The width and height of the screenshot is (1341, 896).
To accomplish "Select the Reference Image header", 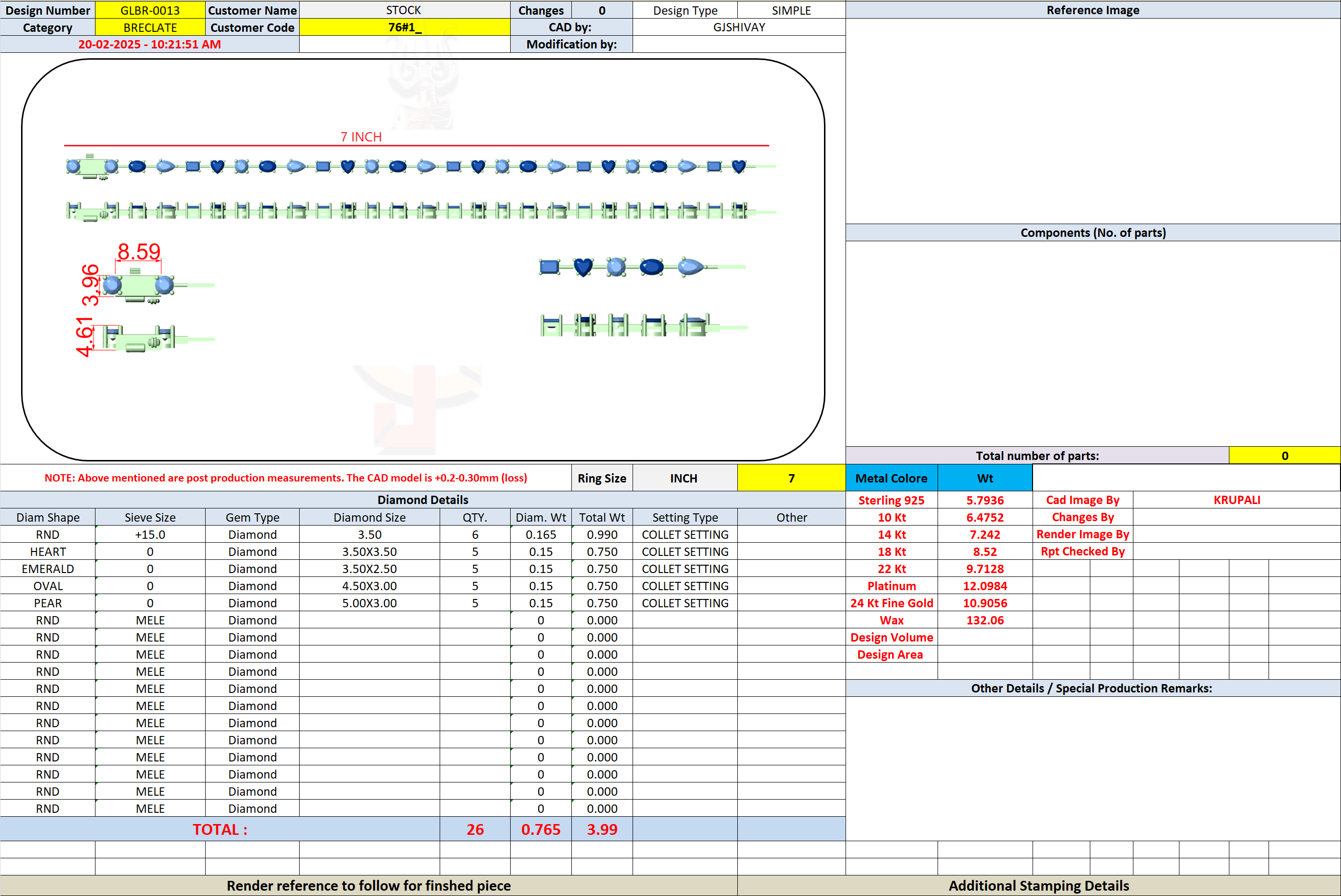I will [1093, 10].
